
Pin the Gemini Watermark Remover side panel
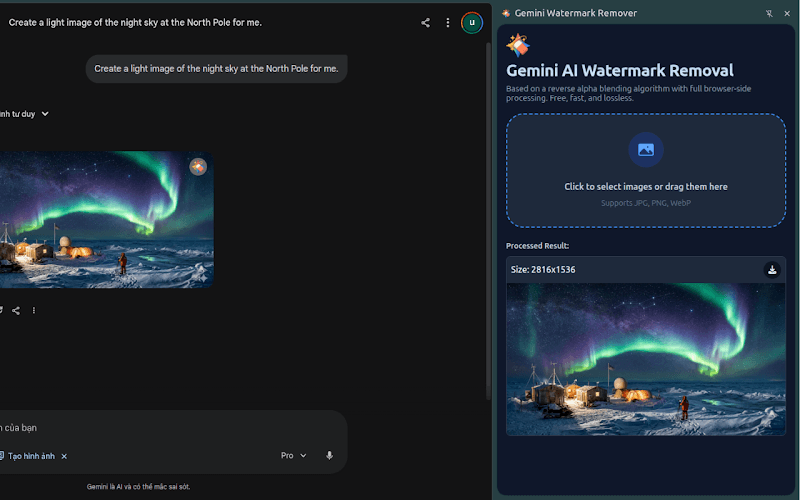tap(768, 13)
